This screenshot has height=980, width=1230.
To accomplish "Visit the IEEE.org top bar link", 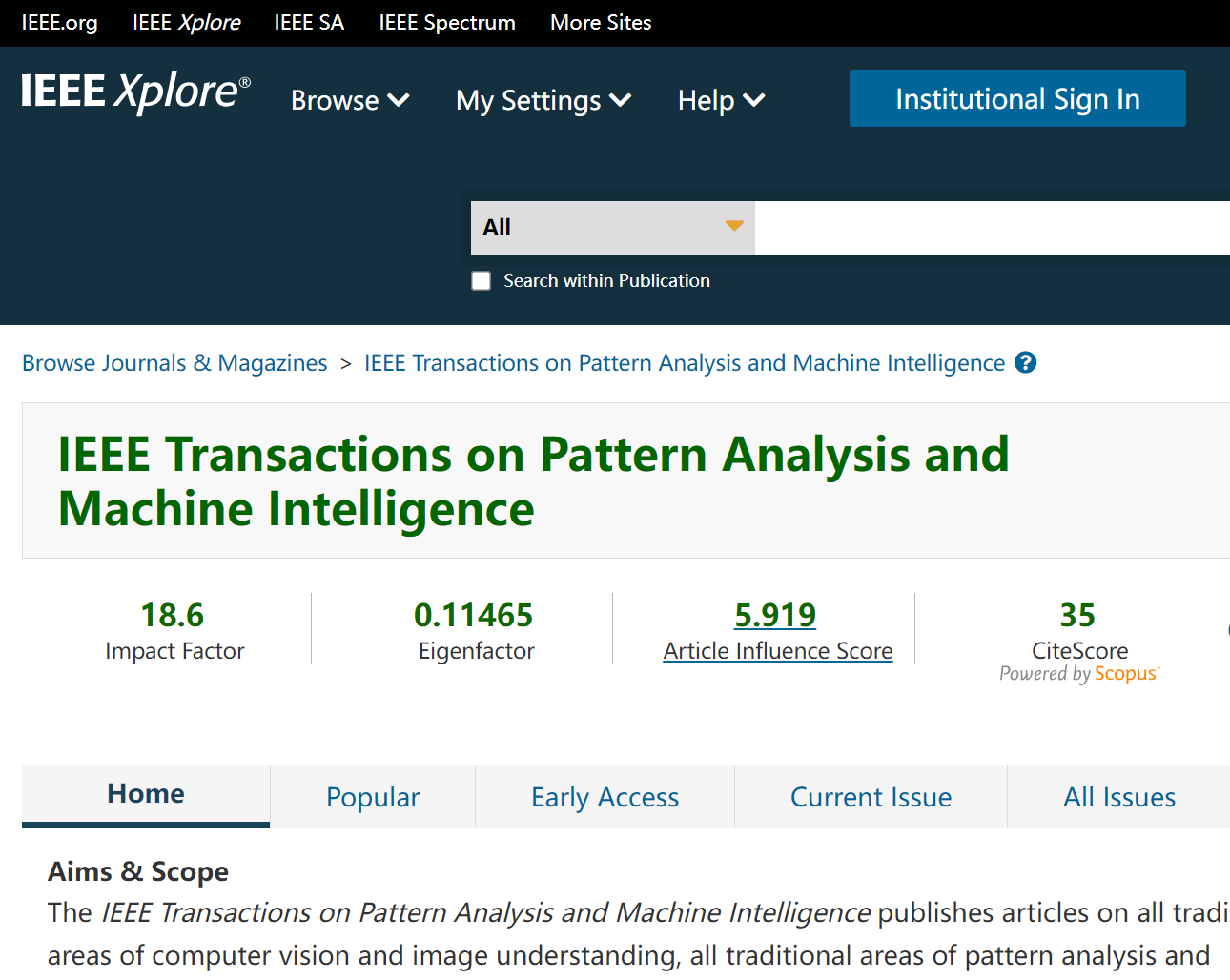I will click(x=59, y=23).
